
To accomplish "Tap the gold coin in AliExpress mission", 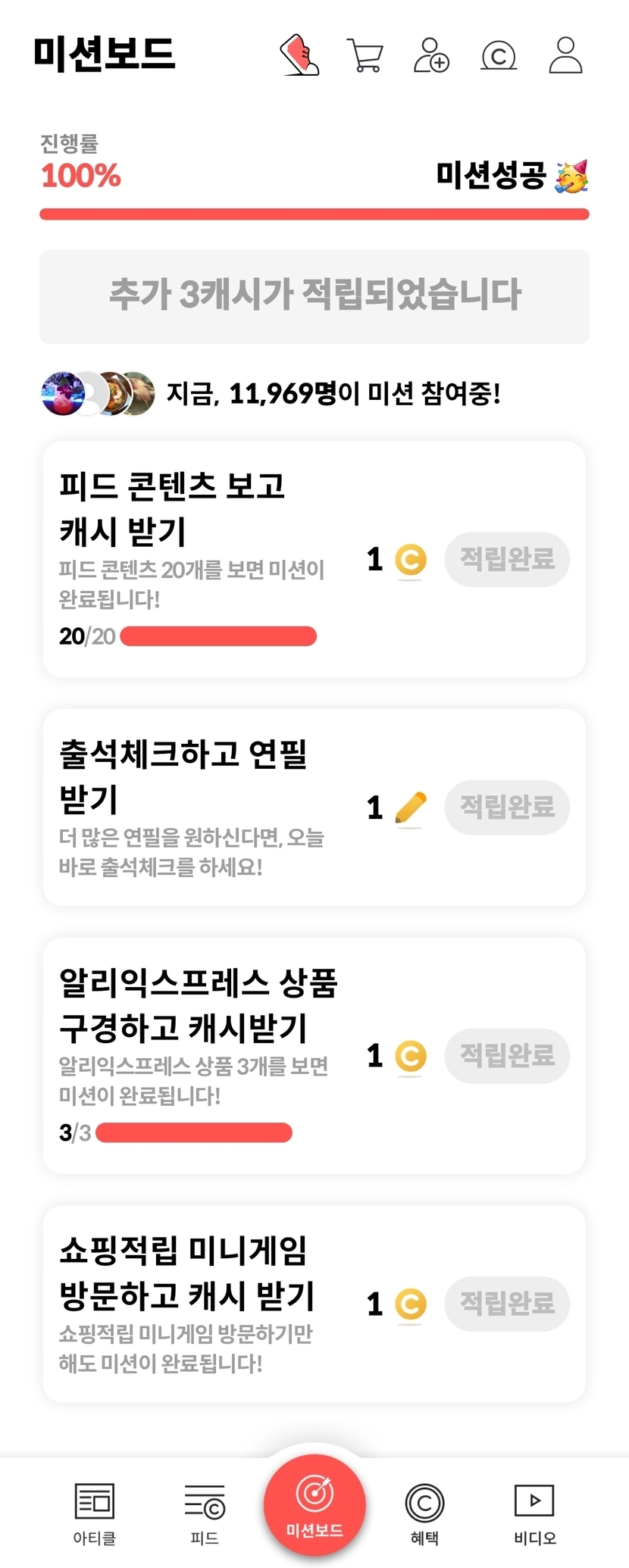I will click(411, 1056).
